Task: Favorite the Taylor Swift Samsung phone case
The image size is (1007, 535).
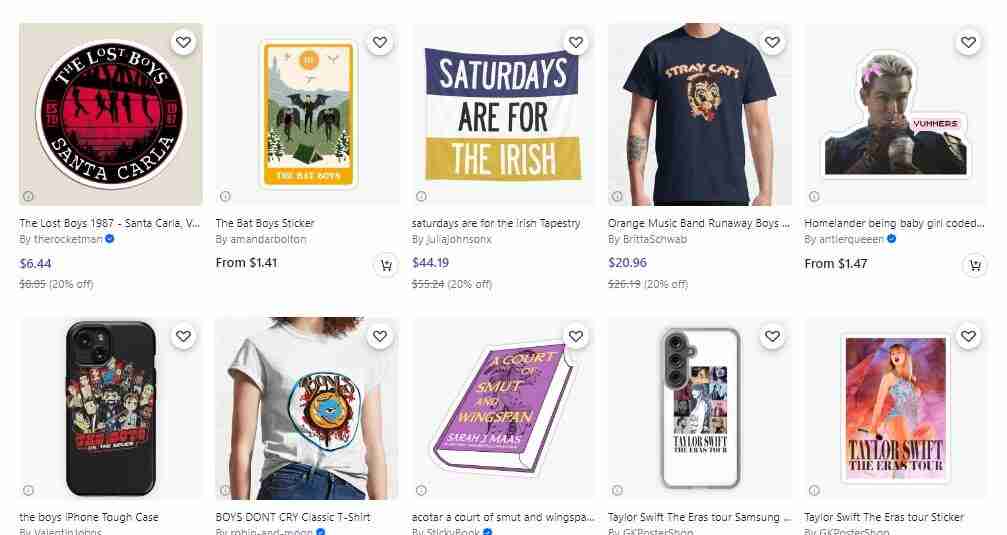Action: point(772,337)
